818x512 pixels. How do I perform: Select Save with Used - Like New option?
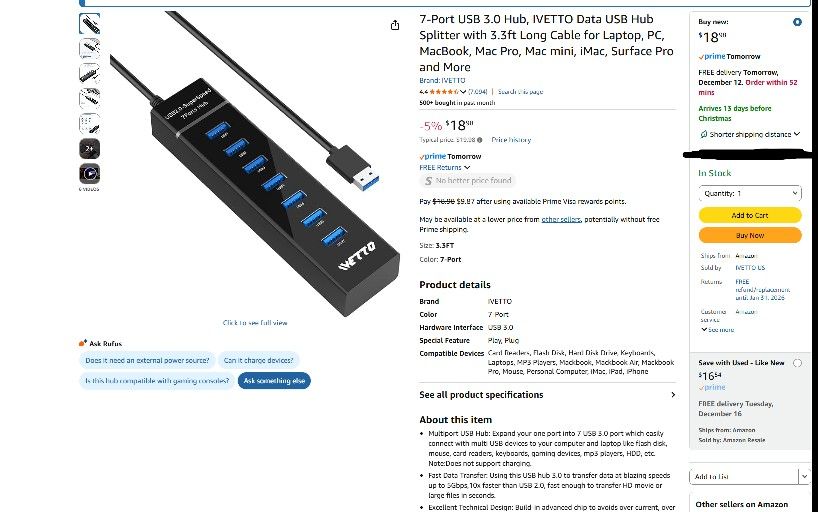click(797, 363)
